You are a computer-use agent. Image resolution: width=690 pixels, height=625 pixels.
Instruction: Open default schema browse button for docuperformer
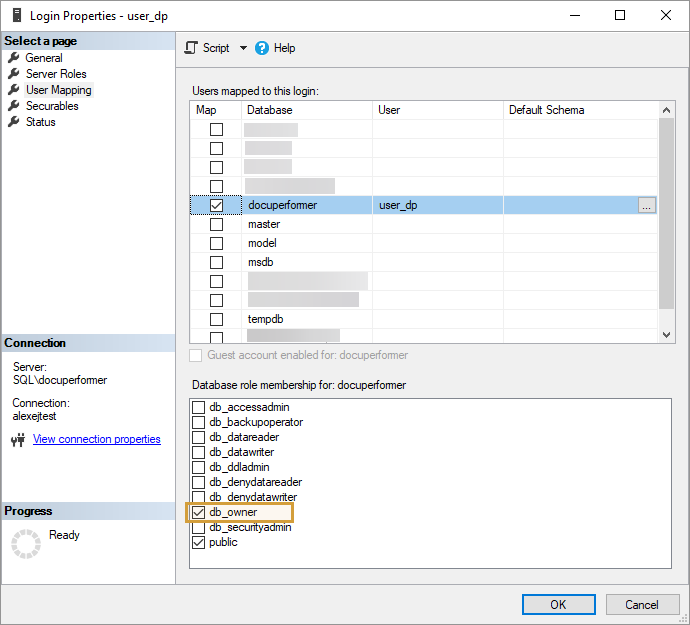click(x=647, y=205)
